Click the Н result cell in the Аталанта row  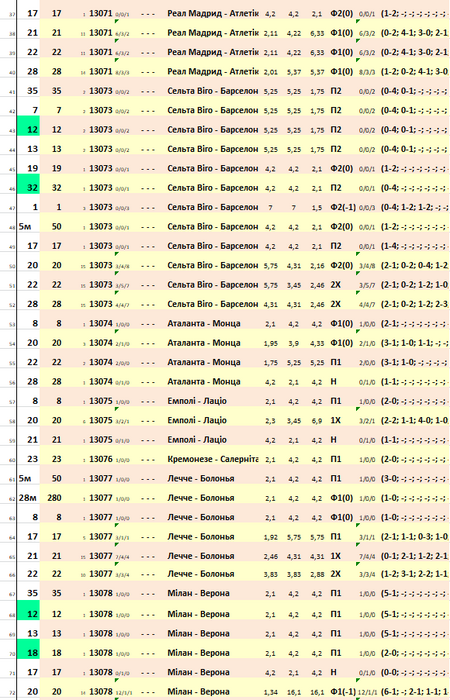point(333,382)
